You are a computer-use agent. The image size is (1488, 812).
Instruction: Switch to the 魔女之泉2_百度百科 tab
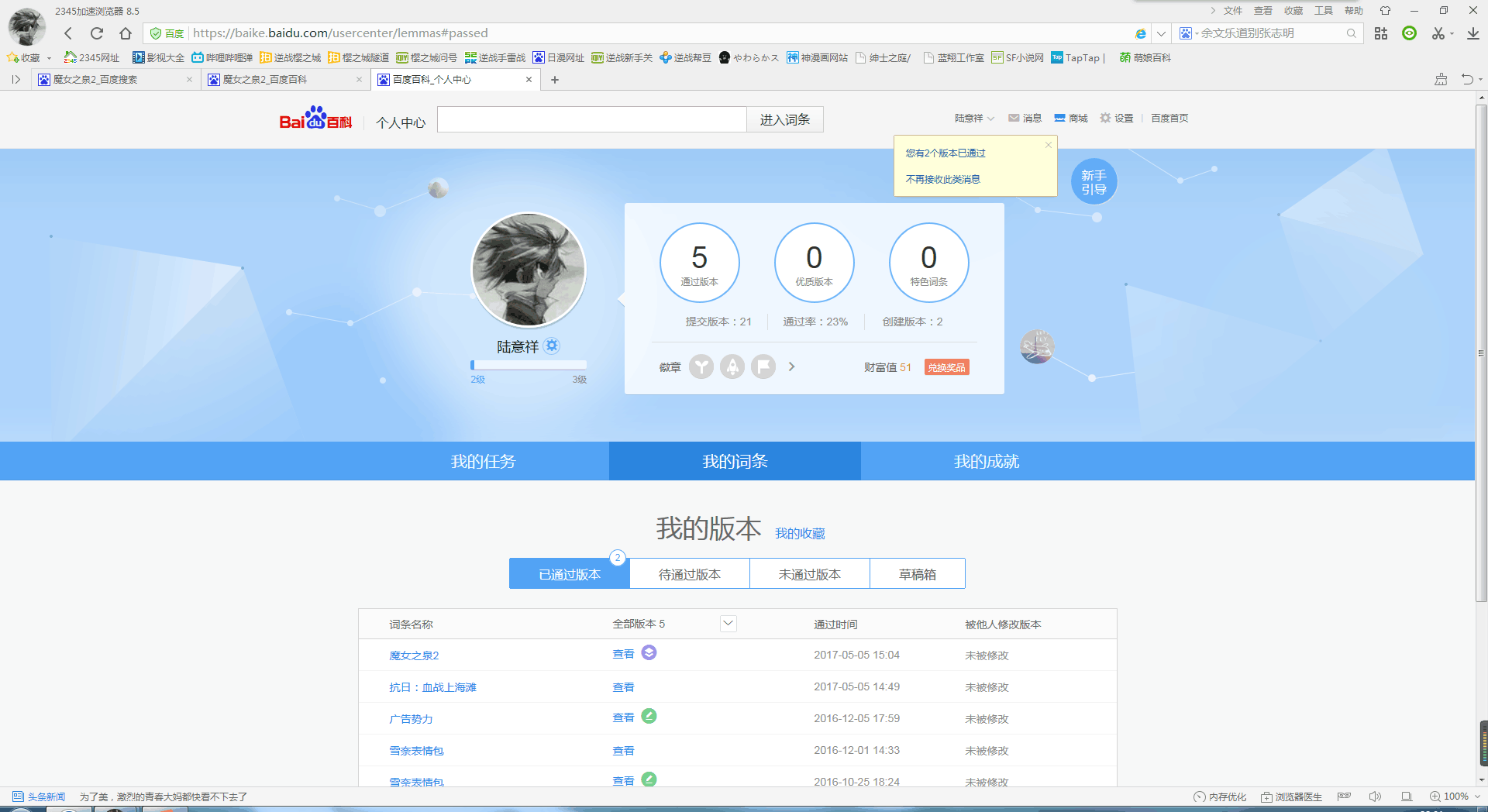(x=284, y=79)
